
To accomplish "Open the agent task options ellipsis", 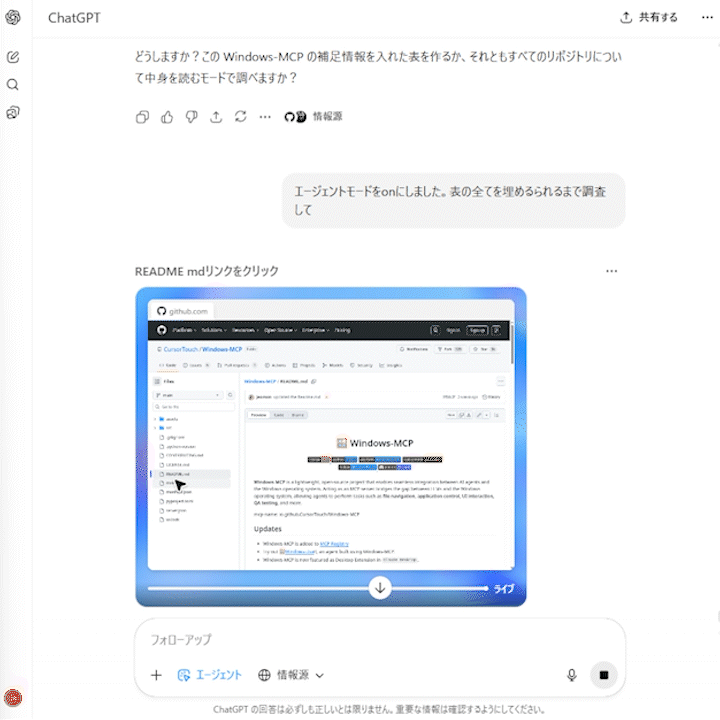I will pos(612,271).
